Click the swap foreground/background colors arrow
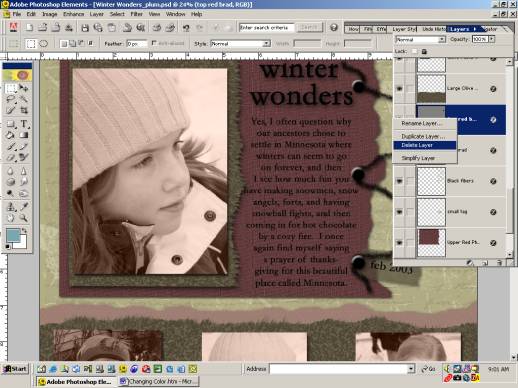This screenshot has height=388, width=518. pyautogui.click(x=24, y=231)
